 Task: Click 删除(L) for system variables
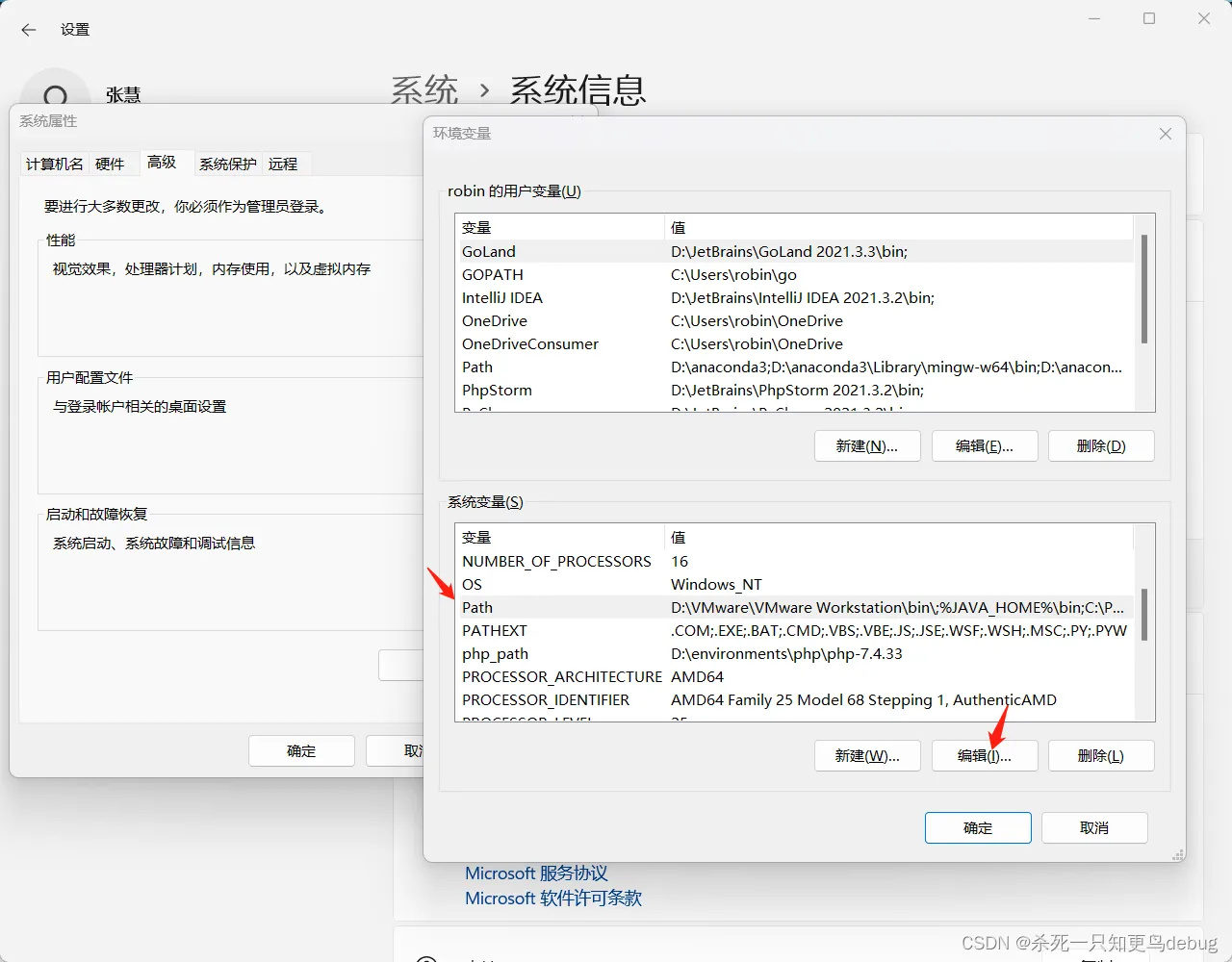click(1101, 756)
